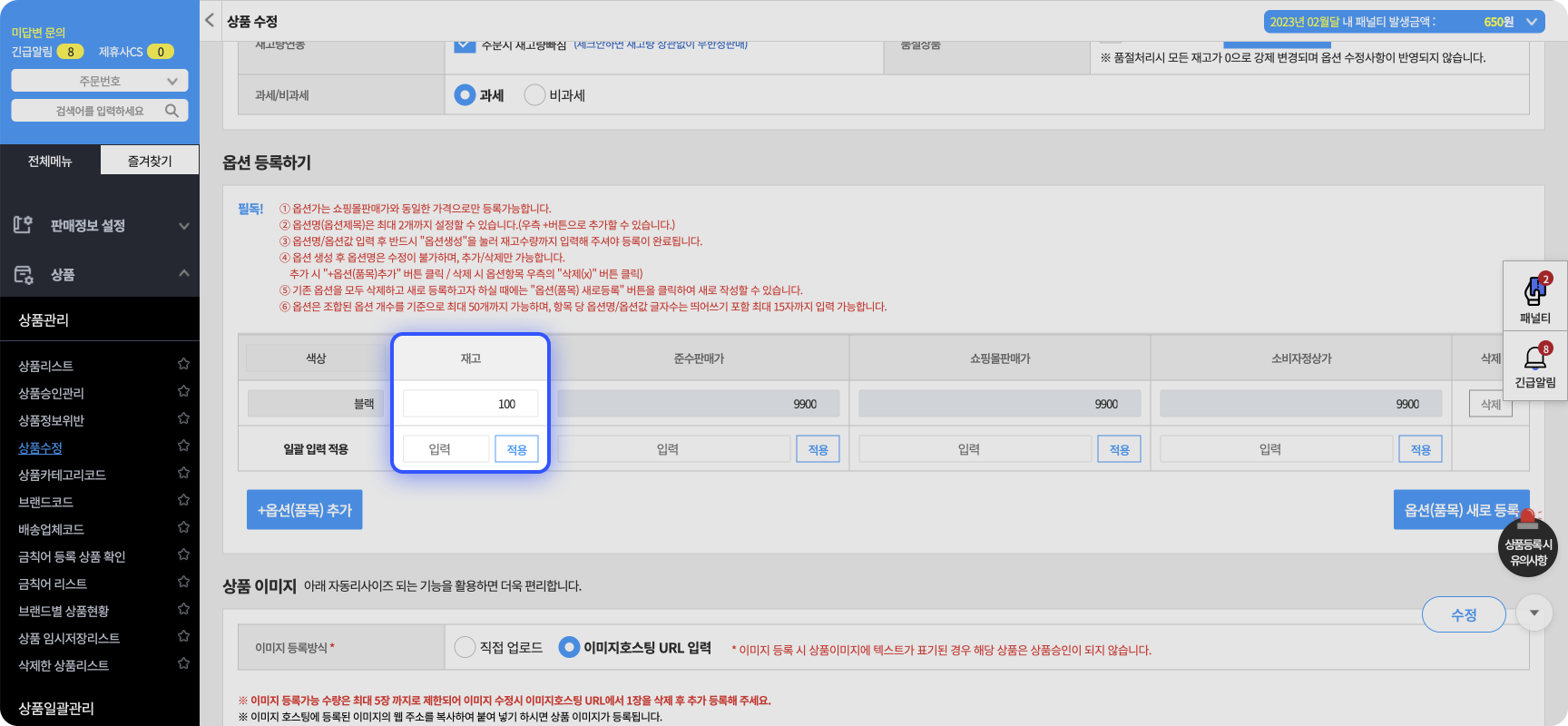The height and width of the screenshot is (726, 1568).
Task: Switch to the 즐겨찾기 tab
Action: (x=150, y=161)
